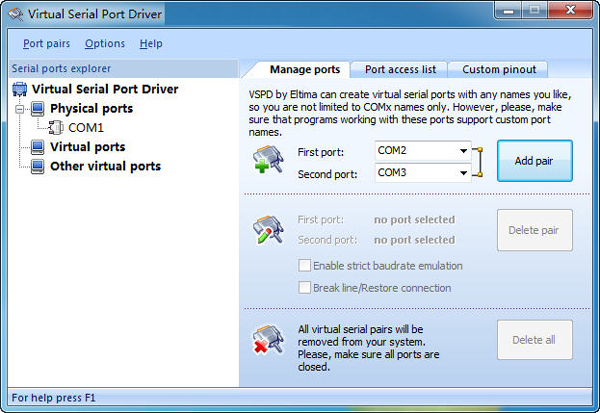Screen dimensions: 600x413
Task: Select COM1 in the ports tree
Action: (x=86, y=127)
